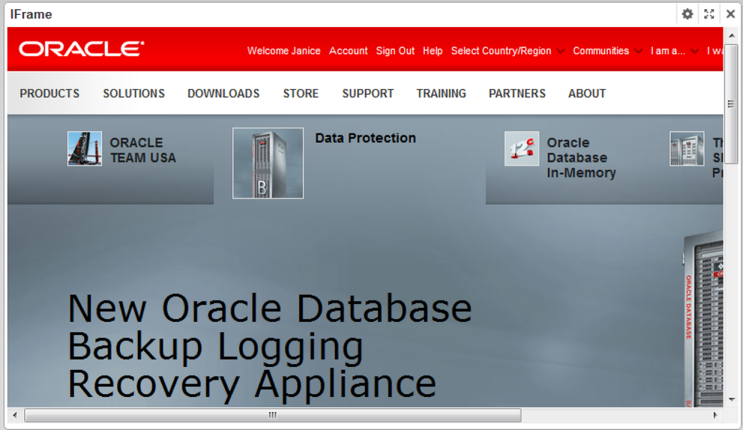Image resolution: width=743 pixels, height=430 pixels.
Task: Open the ABOUT menu
Action: point(587,93)
